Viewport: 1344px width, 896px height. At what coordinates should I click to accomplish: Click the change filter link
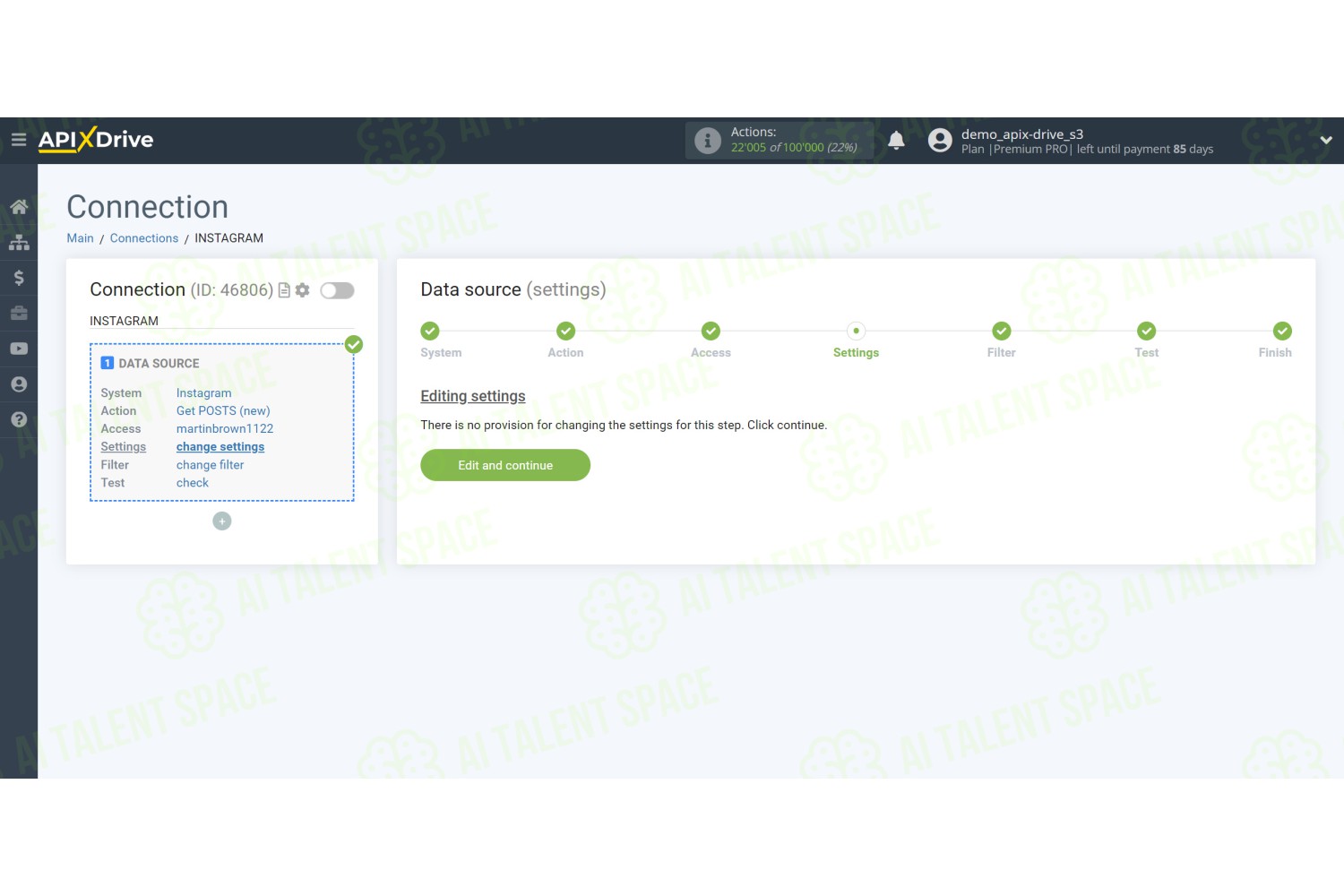click(211, 465)
